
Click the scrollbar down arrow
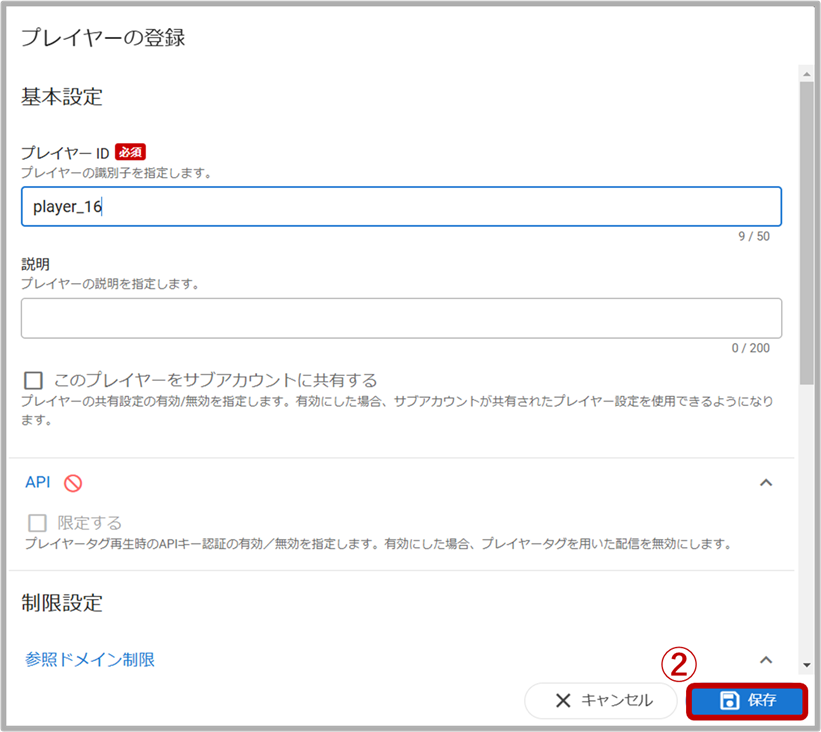coord(807,665)
